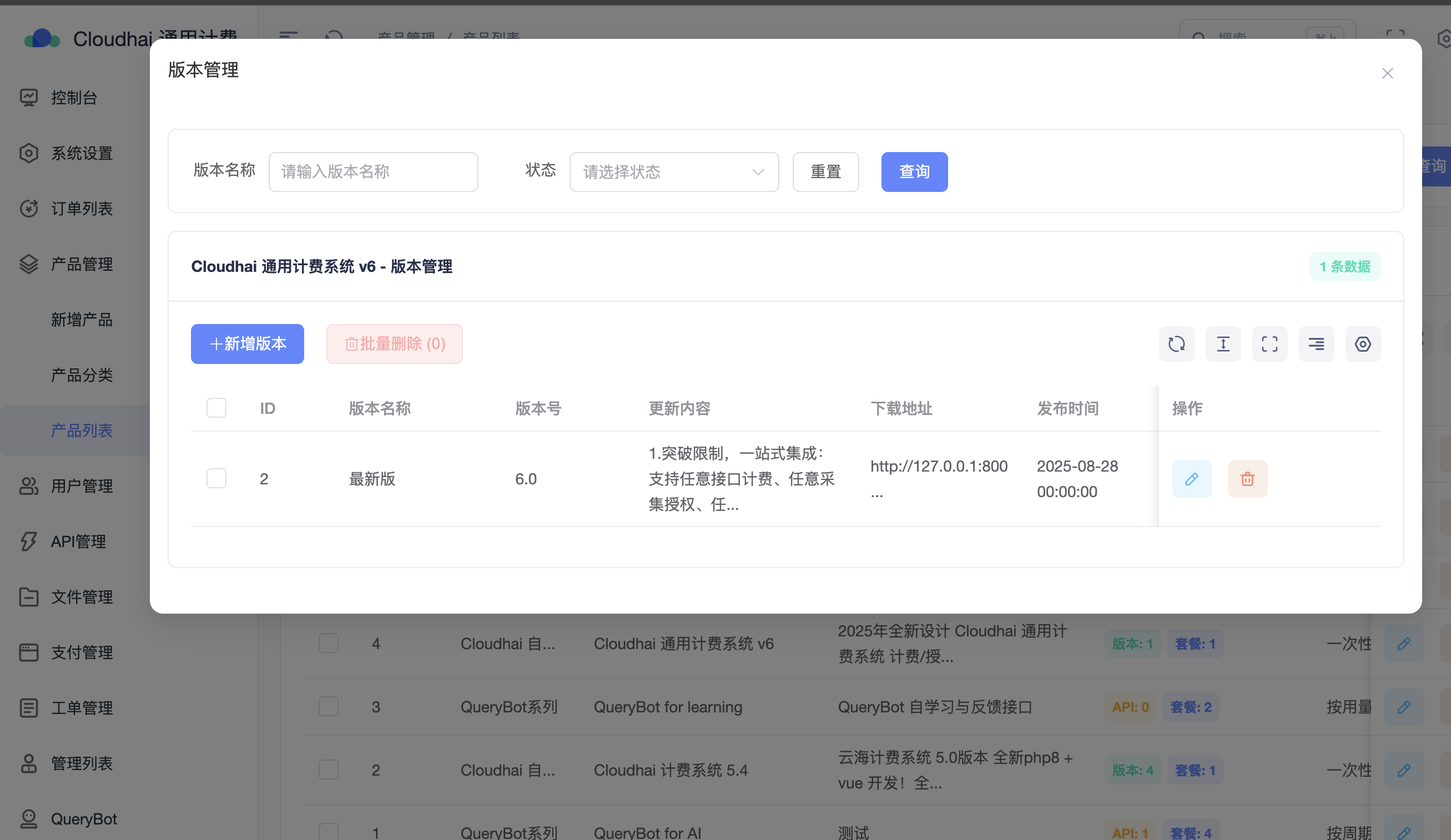Open 文件管理 in the sidebar
The width and height of the screenshot is (1451, 840).
(81, 596)
